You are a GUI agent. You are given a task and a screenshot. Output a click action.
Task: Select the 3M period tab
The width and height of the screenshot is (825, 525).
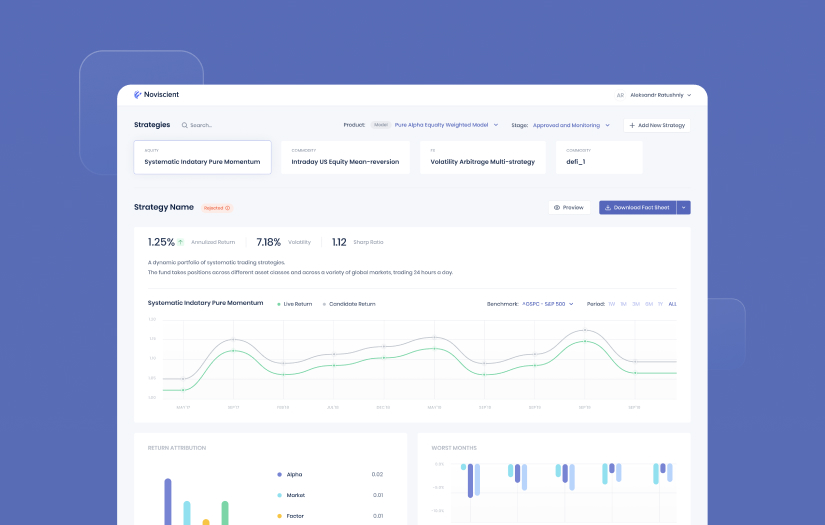[636, 304]
